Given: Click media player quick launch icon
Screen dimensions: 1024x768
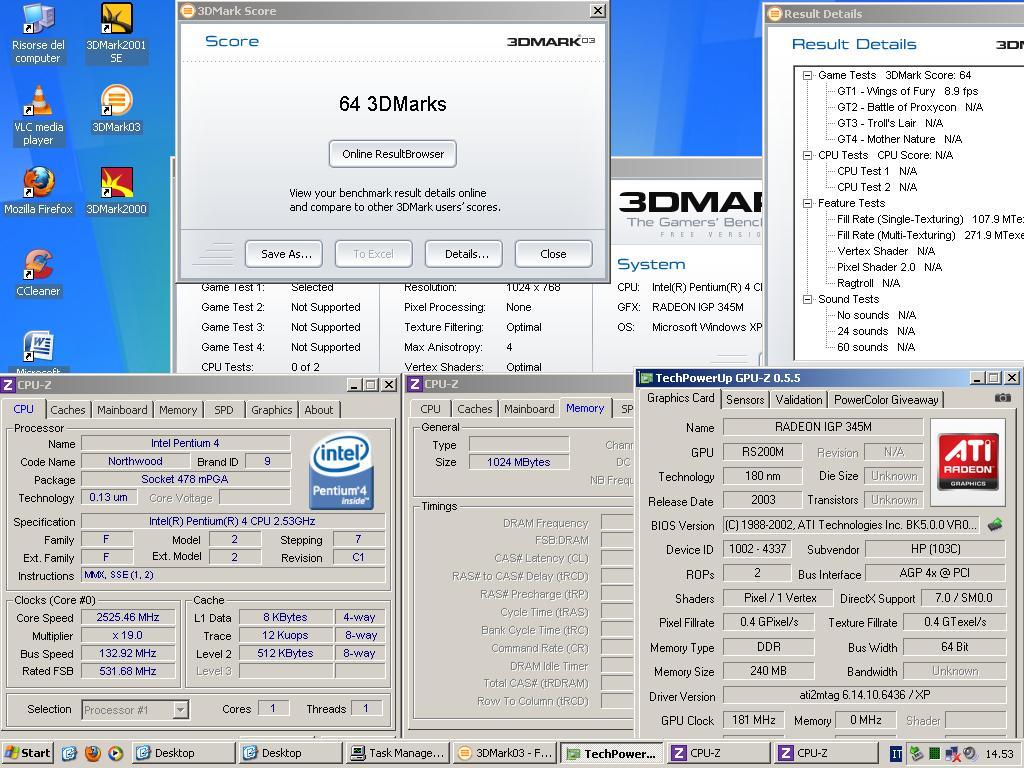Looking at the screenshot, I should point(115,753).
